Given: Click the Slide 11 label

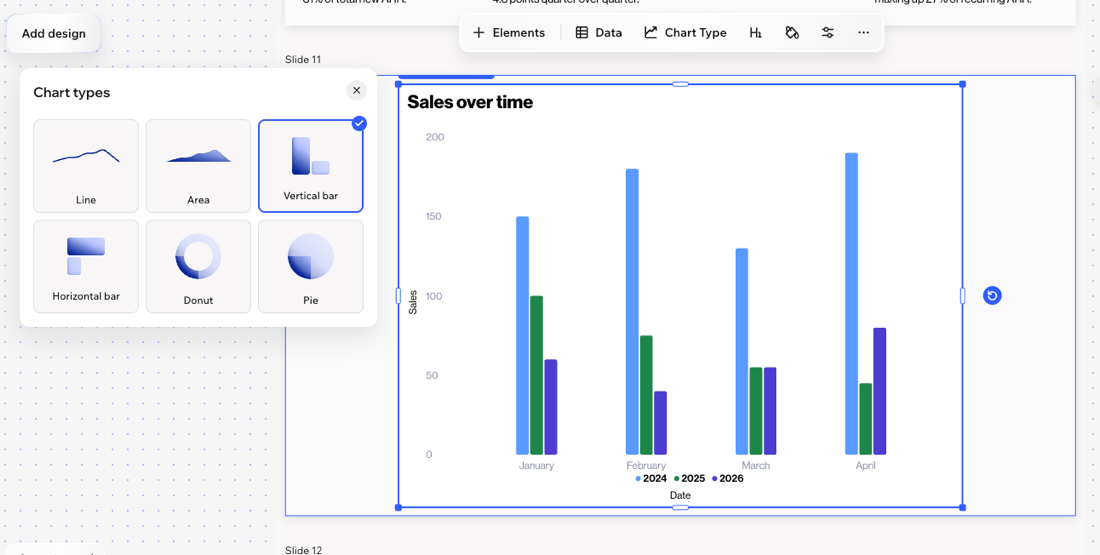Looking at the screenshot, I should point(303,60).
